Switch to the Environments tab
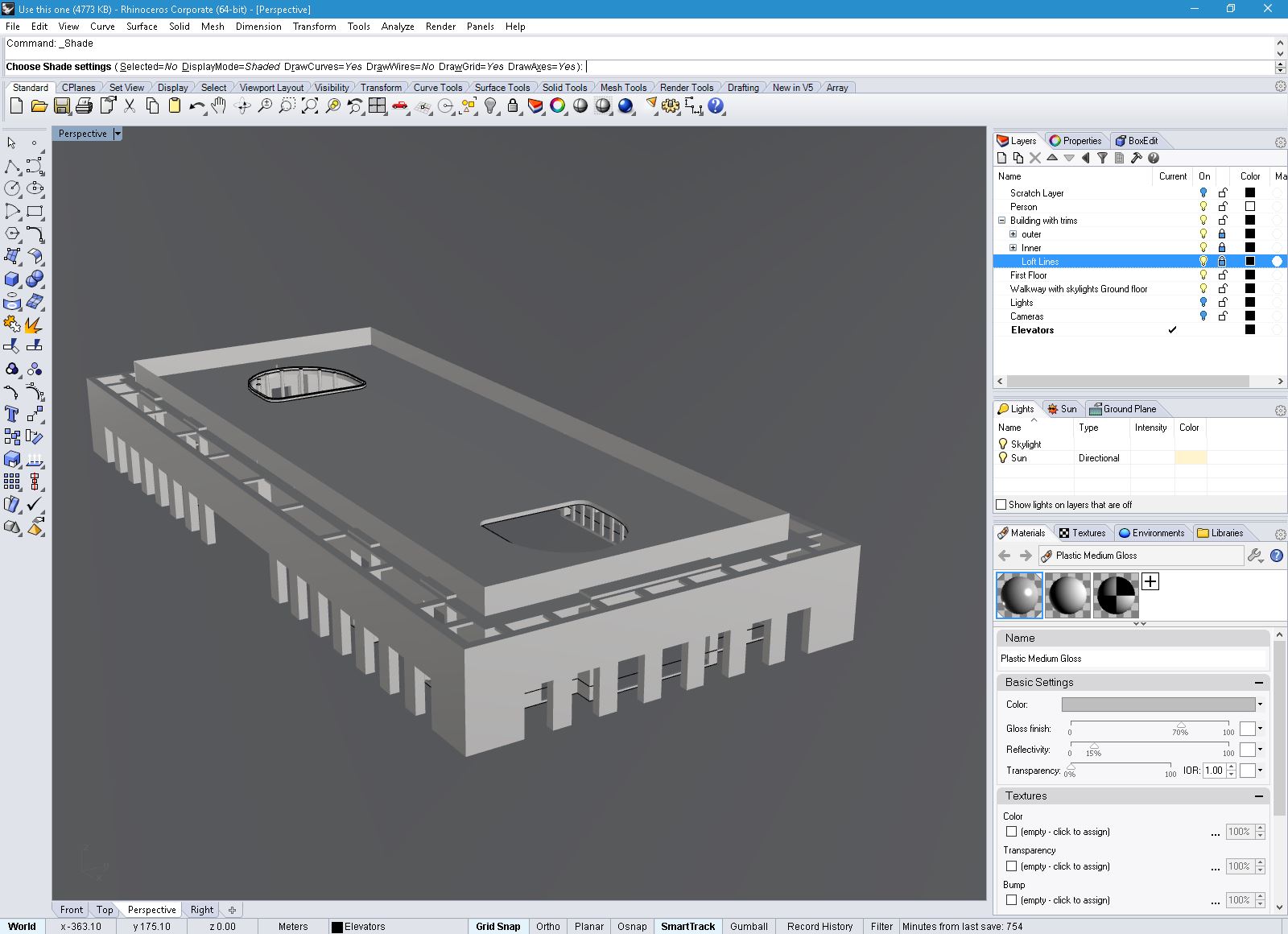The width and height of the screenshot is (1288, 934). (1151, 533)
